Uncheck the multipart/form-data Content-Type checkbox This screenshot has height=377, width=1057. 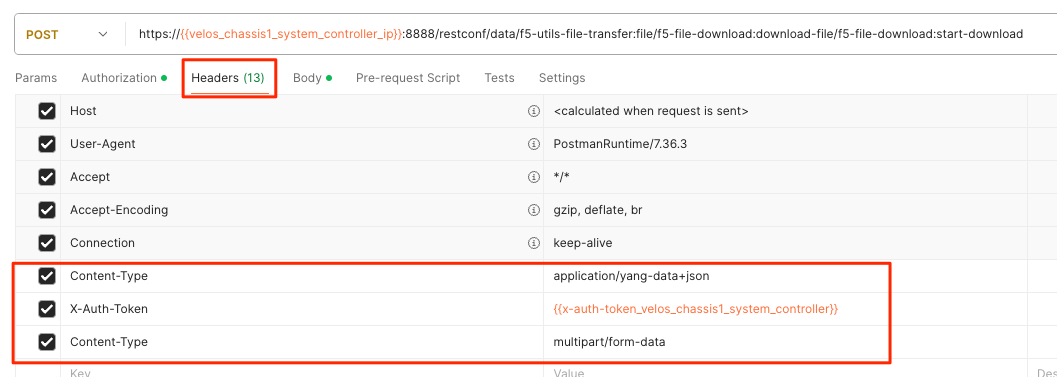click(x=47, y=342)
